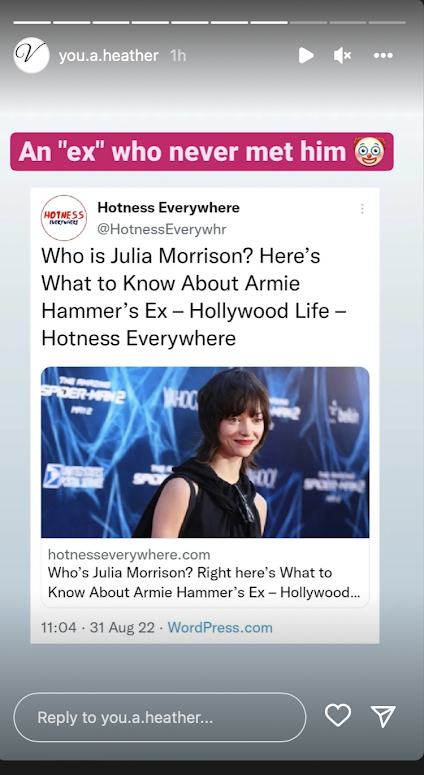Click the hotnesseverywhere.com link card
Viewport: 424px width, 775px height.
coord(205,572)
